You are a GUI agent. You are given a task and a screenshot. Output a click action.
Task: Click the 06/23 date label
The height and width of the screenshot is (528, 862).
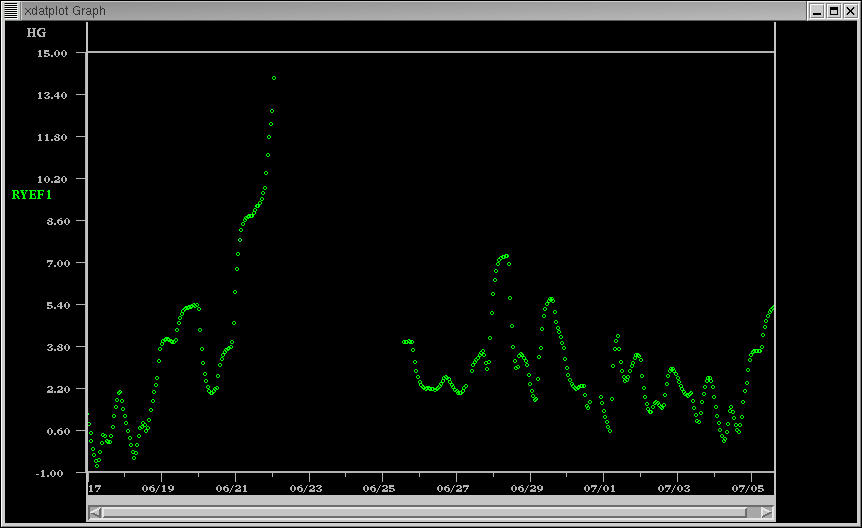point(306,488)
